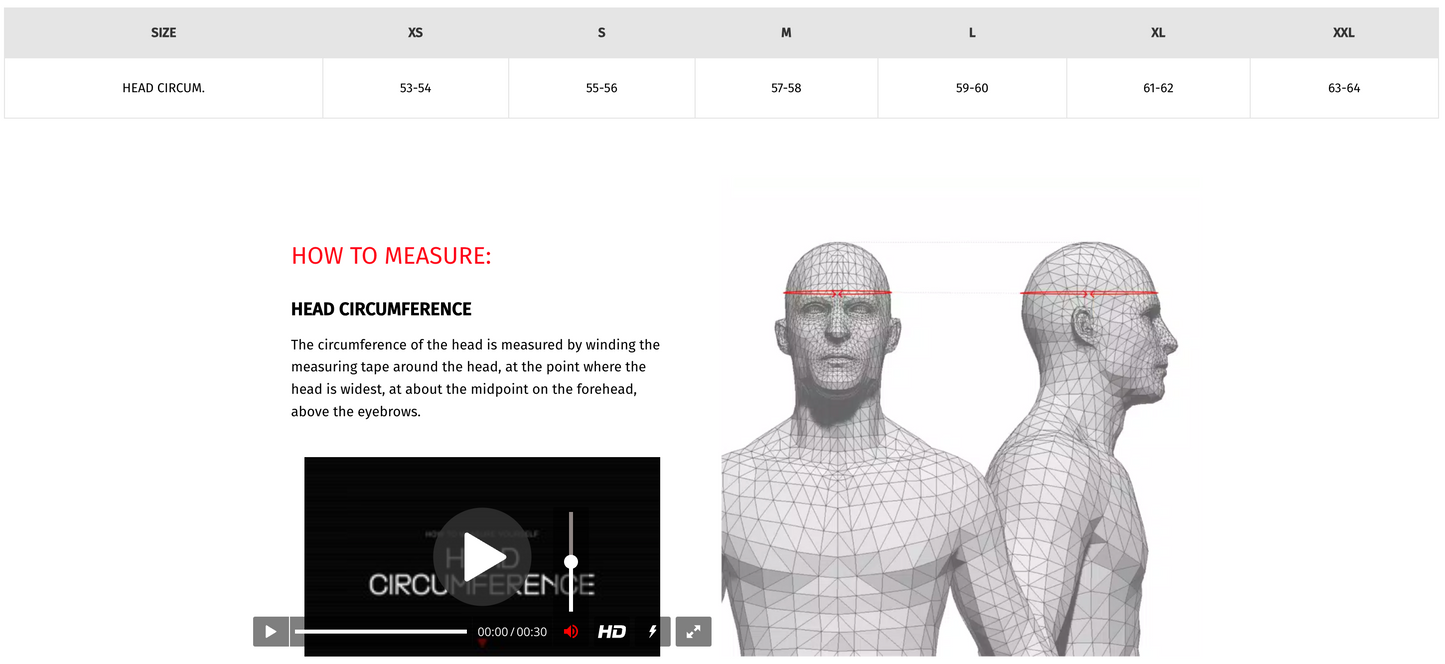1445x664 pixels.
Task: Click the 00:00 / 00:30 time display
Action: (512, 632)
